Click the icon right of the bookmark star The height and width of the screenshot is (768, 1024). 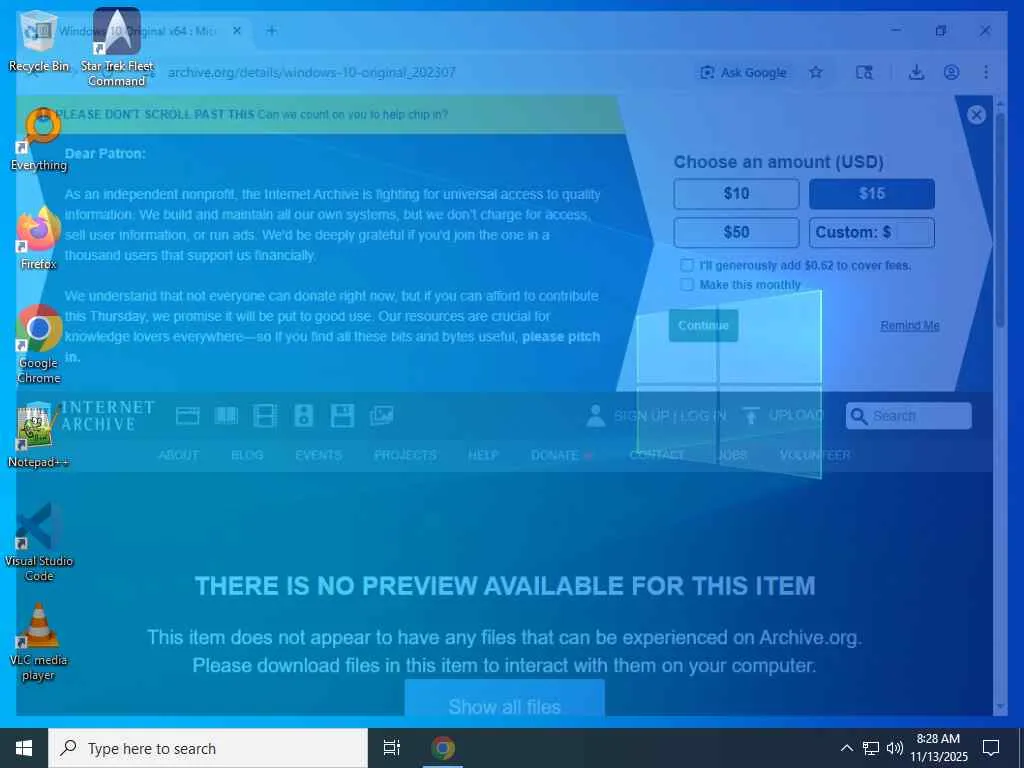tap(864, 72)
